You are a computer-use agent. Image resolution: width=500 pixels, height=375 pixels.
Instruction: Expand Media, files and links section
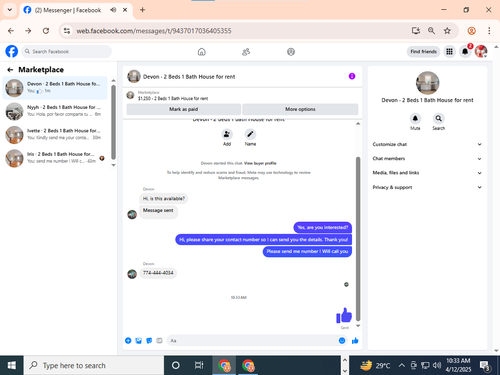[x=427, y=173]
